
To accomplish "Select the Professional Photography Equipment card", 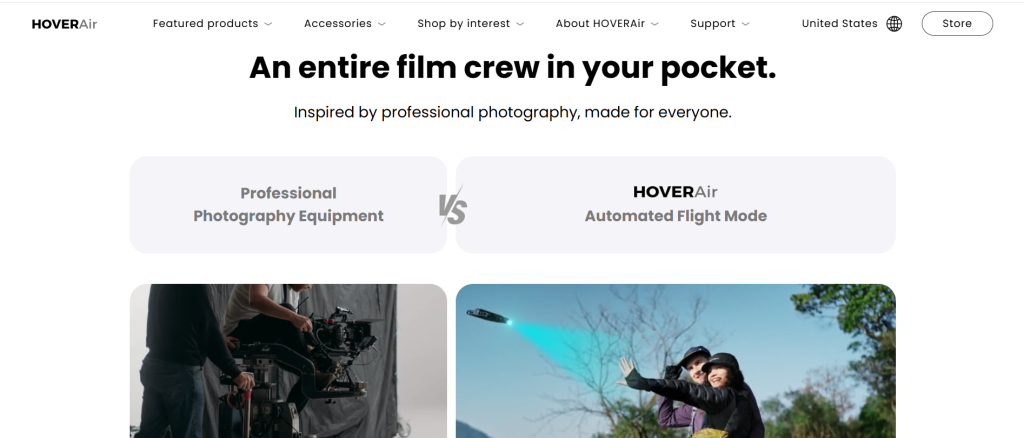I will pyautogui.click(x=288, y=204).
